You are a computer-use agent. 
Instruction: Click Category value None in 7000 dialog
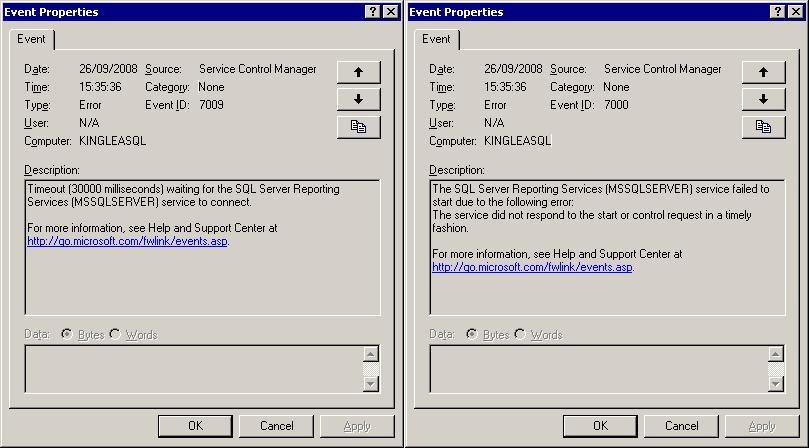pyautogui.click(x=617, y=87)
